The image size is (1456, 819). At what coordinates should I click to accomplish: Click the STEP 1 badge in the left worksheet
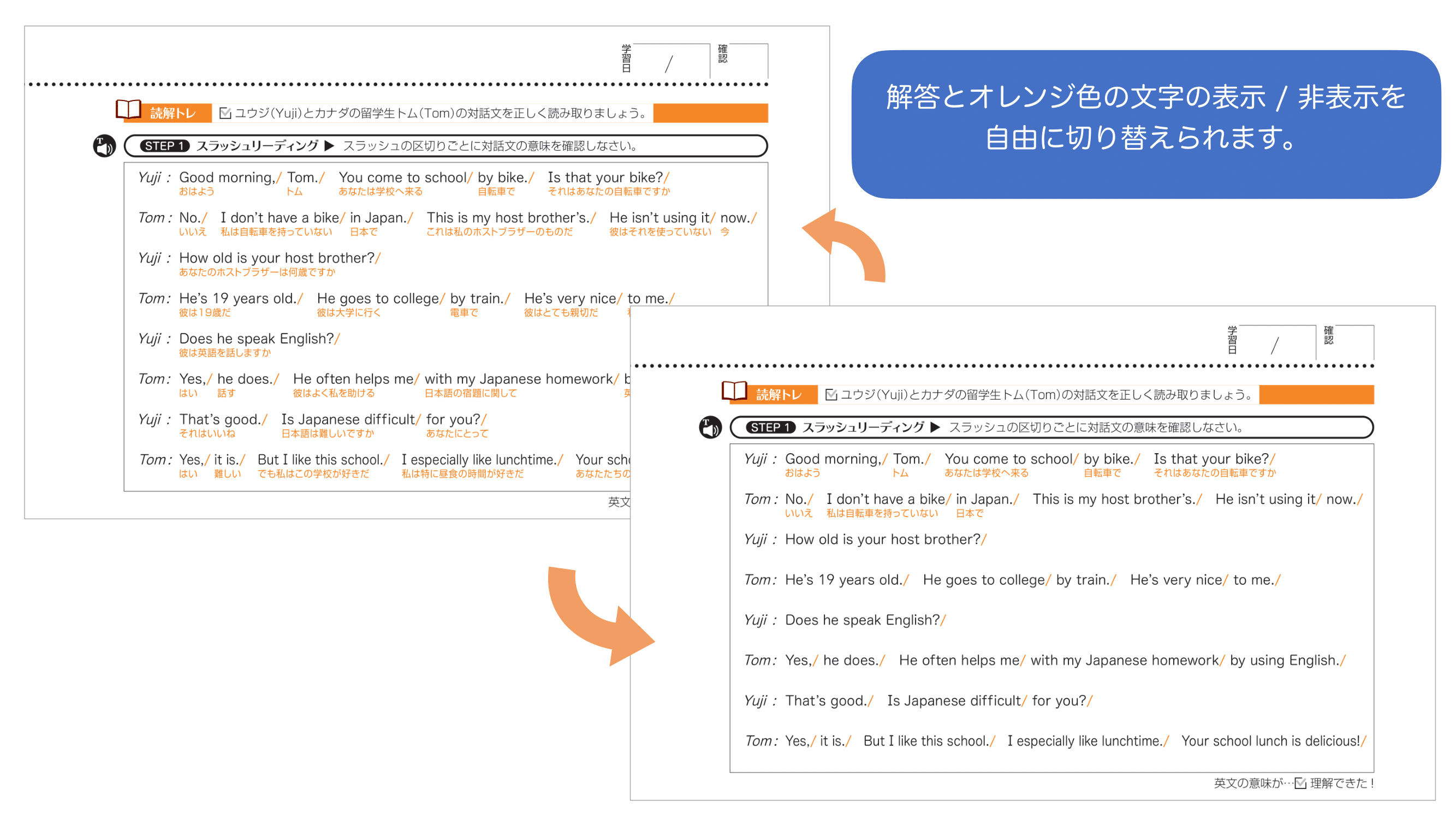pyautogui.click(x=164, y=146)
